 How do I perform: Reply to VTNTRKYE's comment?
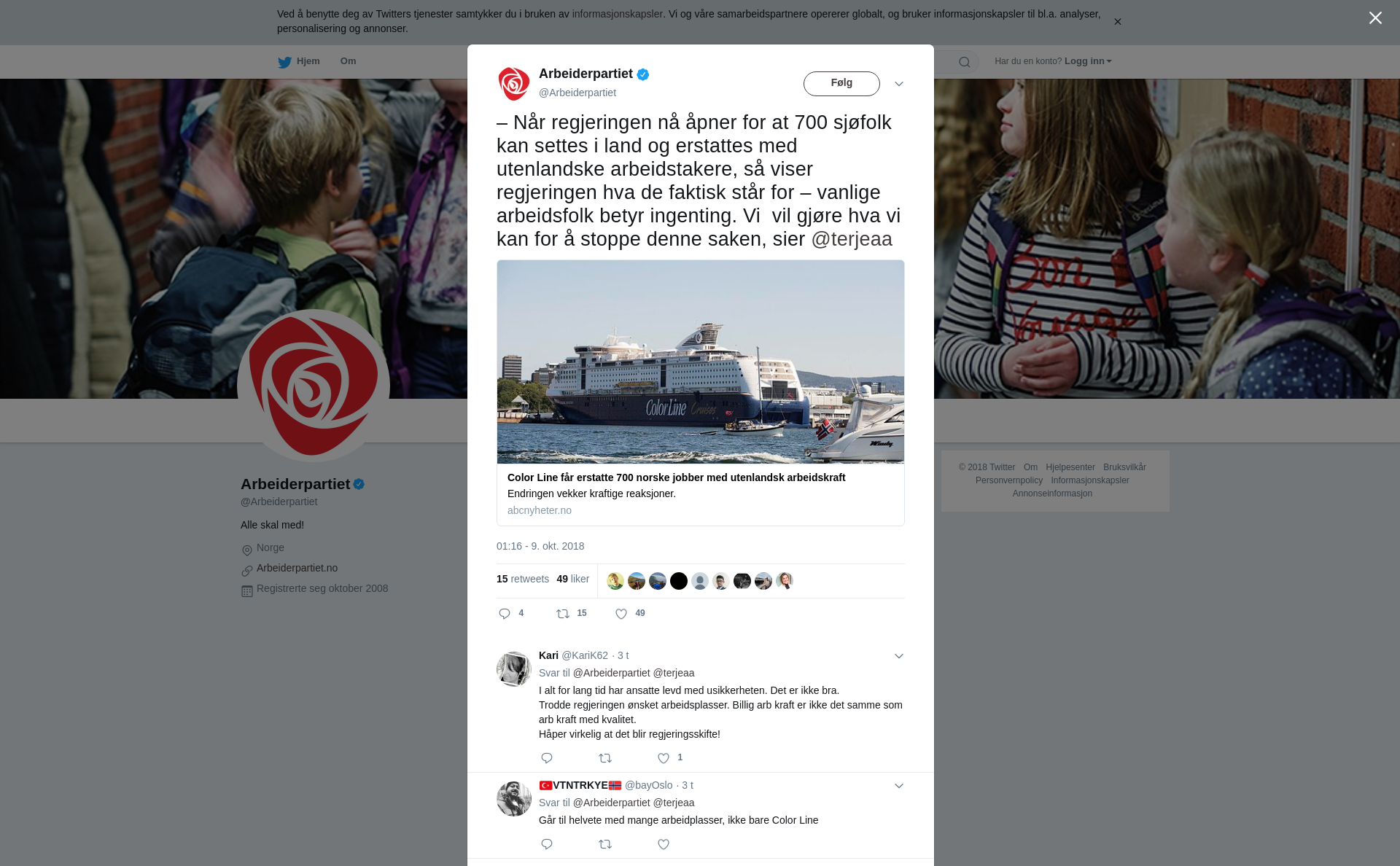(x=547, y=844)
